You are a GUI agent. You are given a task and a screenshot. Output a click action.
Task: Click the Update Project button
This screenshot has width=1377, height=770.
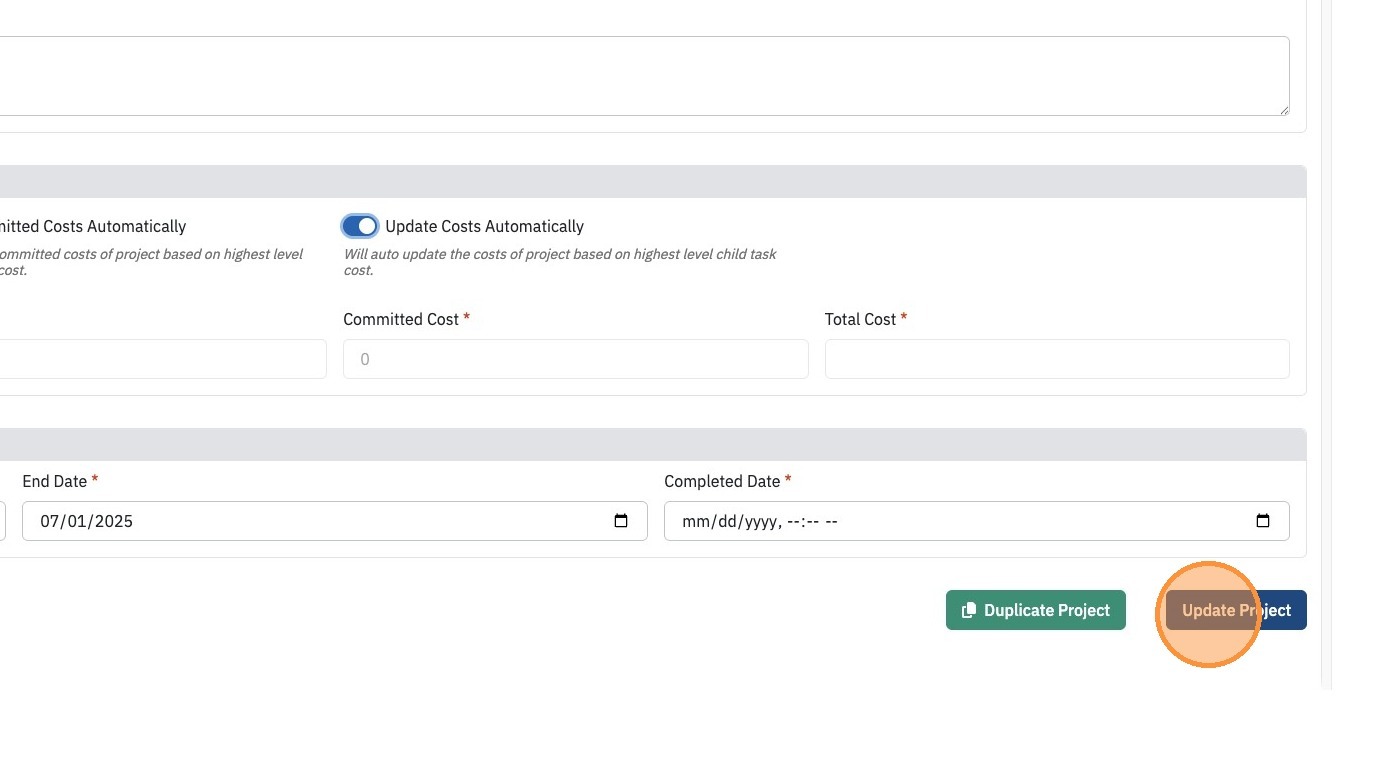[x=1236, y=610]
